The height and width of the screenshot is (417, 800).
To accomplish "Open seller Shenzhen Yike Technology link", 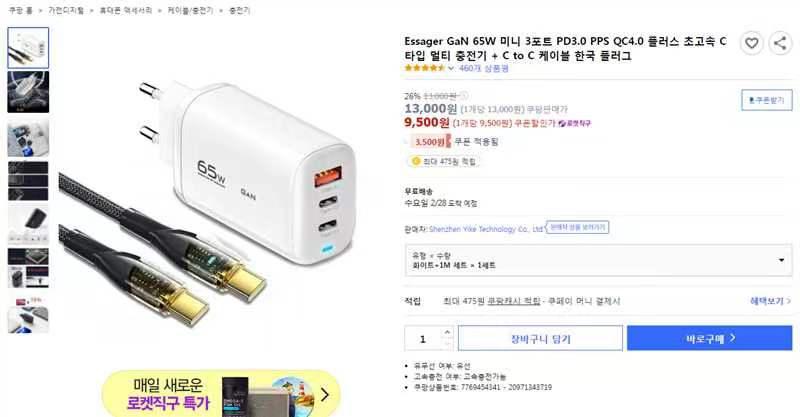I will coord(486,229).
